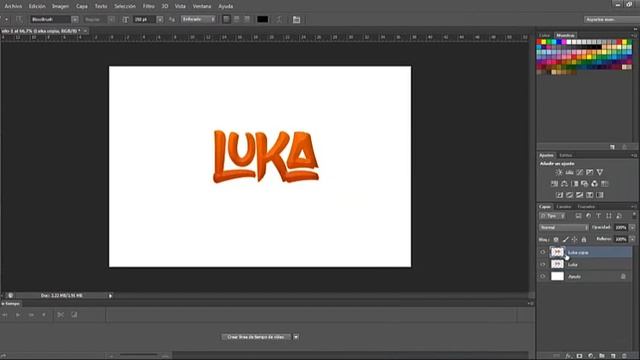Add a Black & White adjustment
Image resolution: width=640 pixels, height=360 pixels.
click(x=575, y=184)
